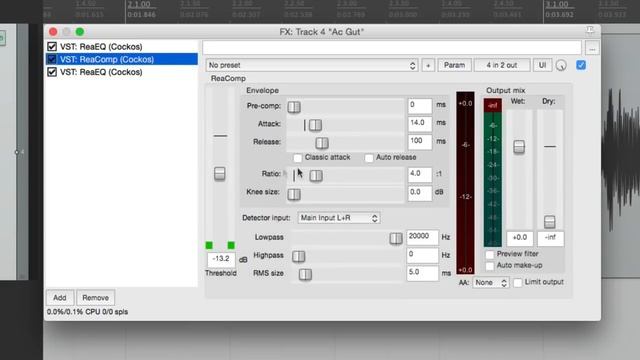Click the Threshold -13.2 dB field

(x=221, y=259)
